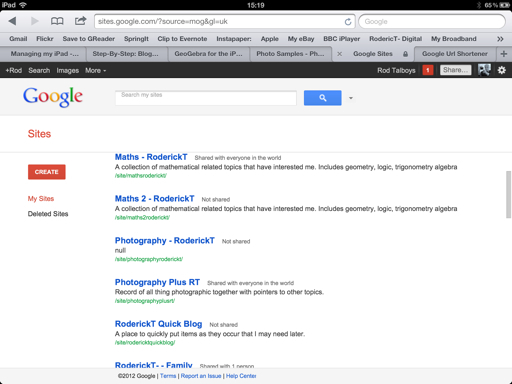
Task: Click SpringIt bookmark
Action: pos(136,39)
